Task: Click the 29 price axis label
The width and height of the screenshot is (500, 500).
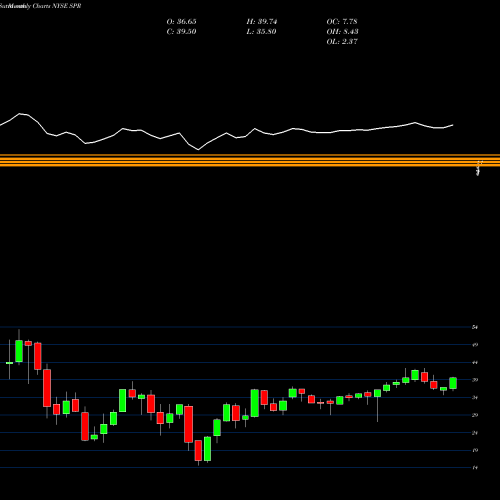Action: [x=475, y=415]
